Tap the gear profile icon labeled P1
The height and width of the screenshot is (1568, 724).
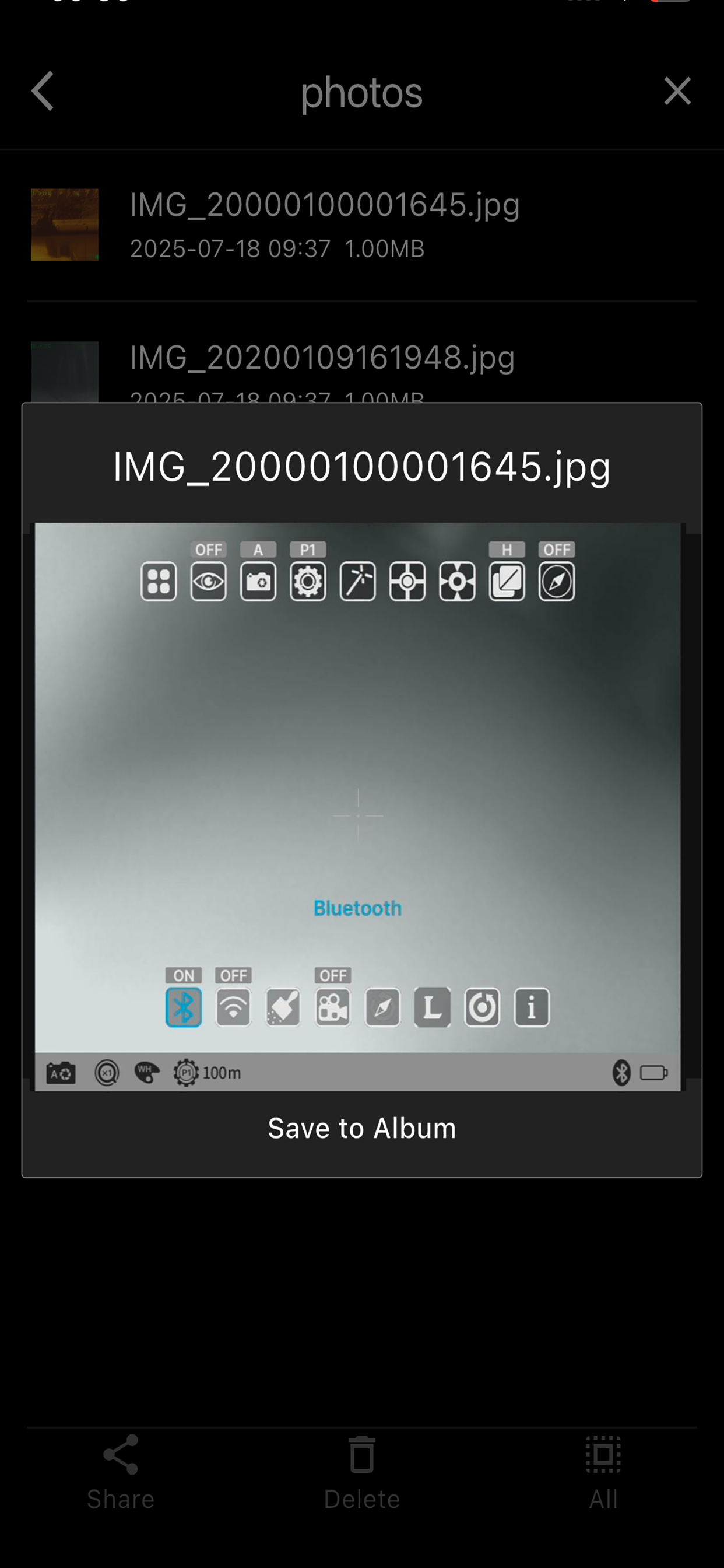tap(308, 582)
